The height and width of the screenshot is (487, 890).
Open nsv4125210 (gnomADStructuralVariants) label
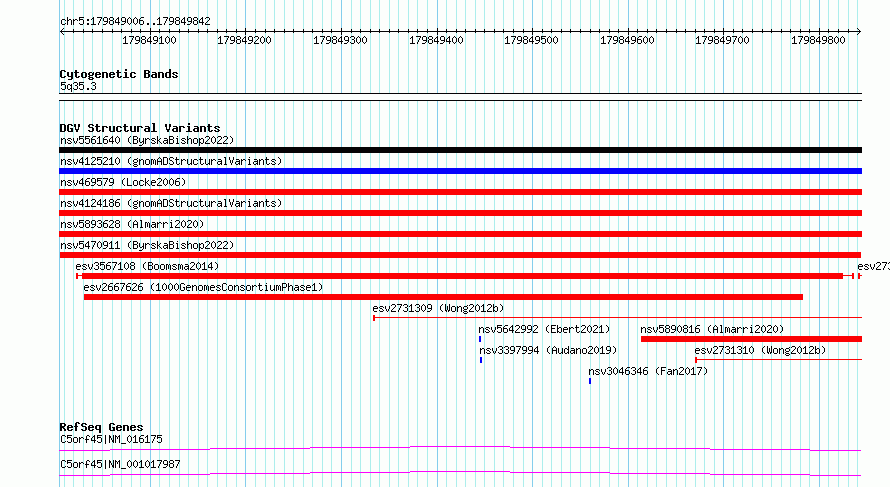(171, 161)
